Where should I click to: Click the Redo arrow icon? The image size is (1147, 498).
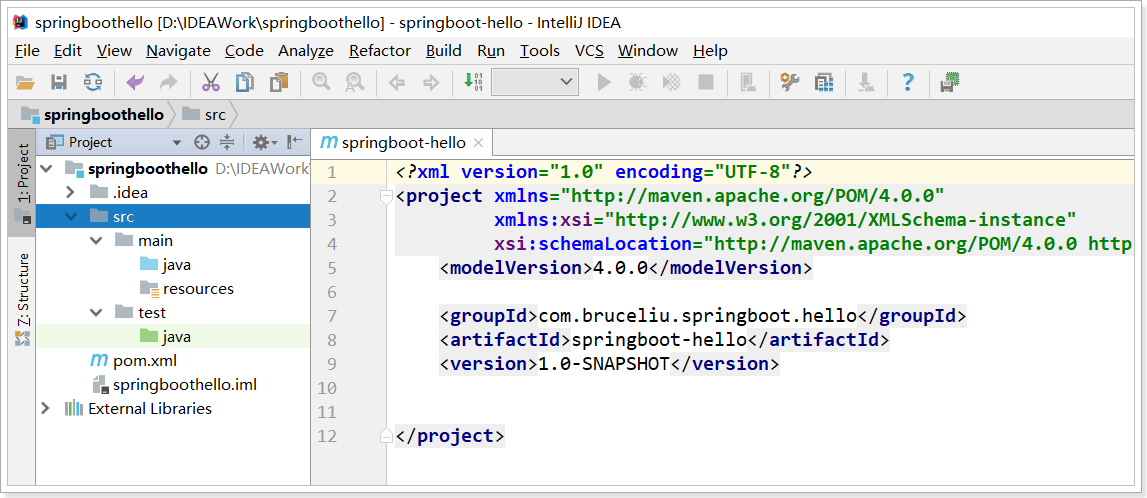point(169,82)
